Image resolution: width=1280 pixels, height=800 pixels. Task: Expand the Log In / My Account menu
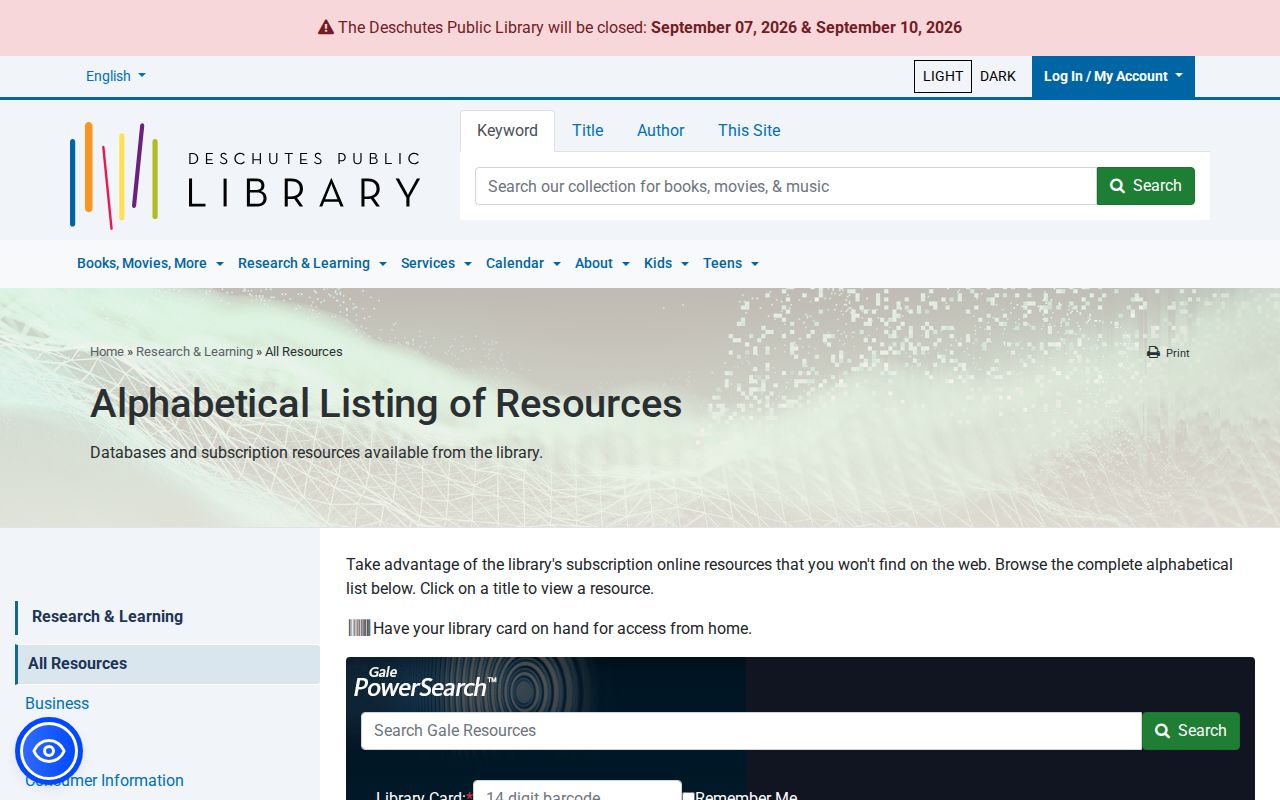(x=1113, y=76)
